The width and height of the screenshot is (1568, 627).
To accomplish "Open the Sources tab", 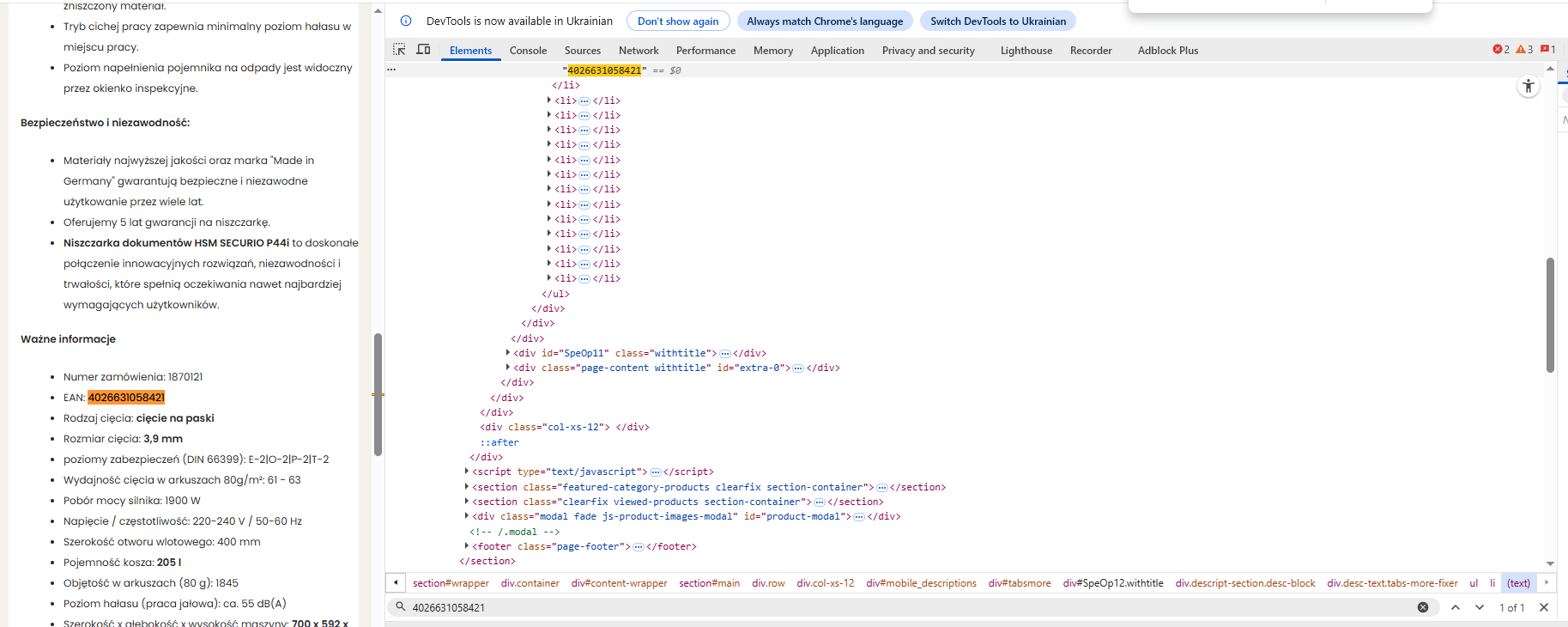I will pyautogui.click(x=583, y=51).
